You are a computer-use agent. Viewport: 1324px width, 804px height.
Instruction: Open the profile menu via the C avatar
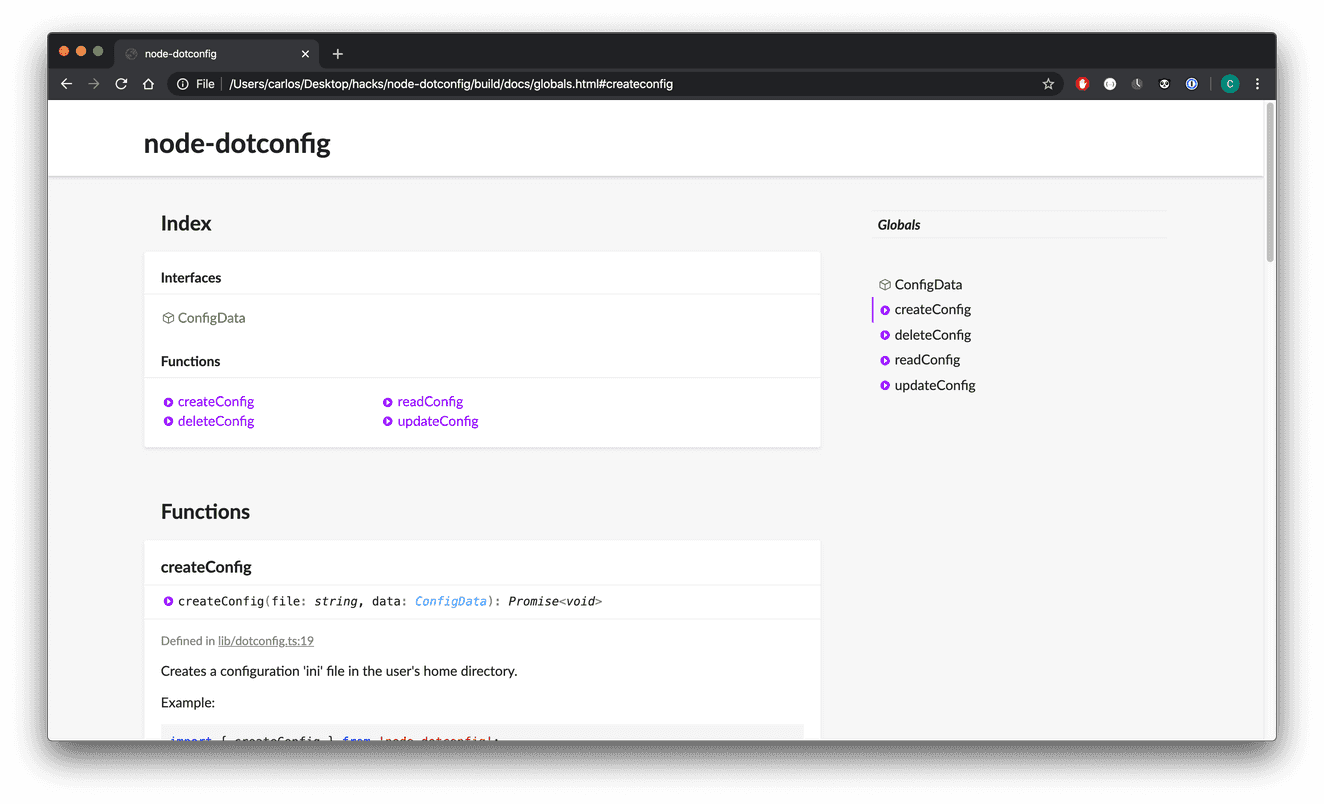(x=1229, y=83)
